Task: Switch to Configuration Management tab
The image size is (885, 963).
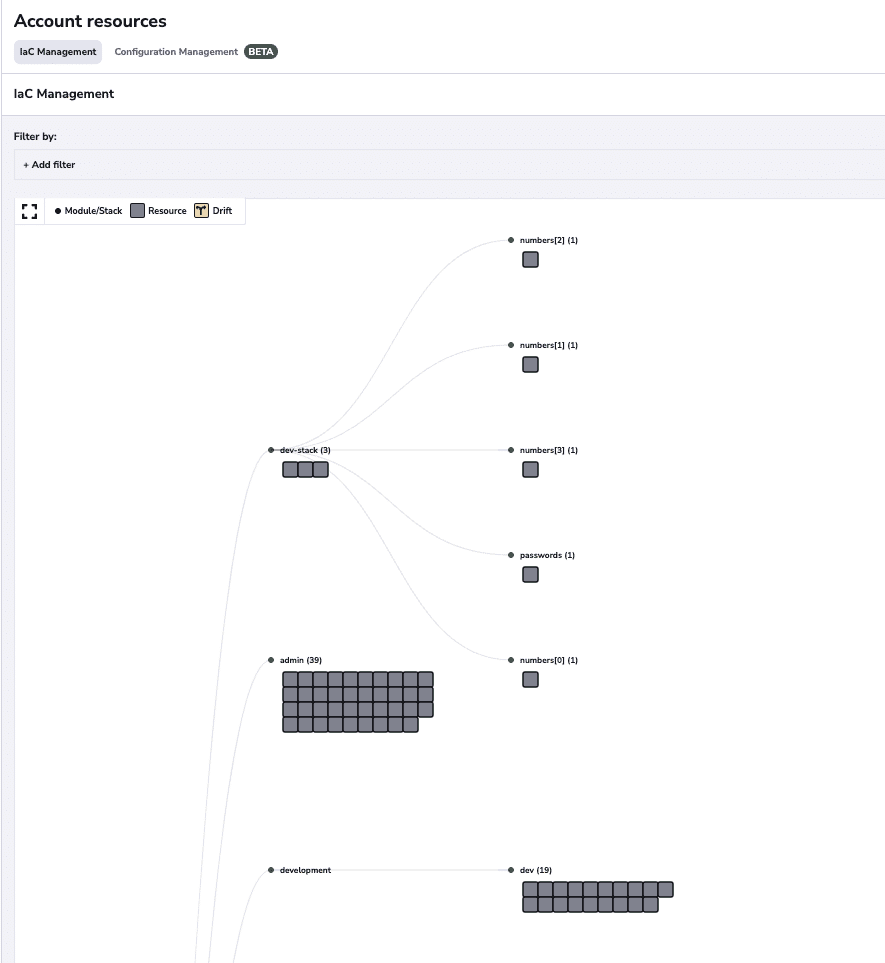Action: pyautogui.click(x=176, y=52)
